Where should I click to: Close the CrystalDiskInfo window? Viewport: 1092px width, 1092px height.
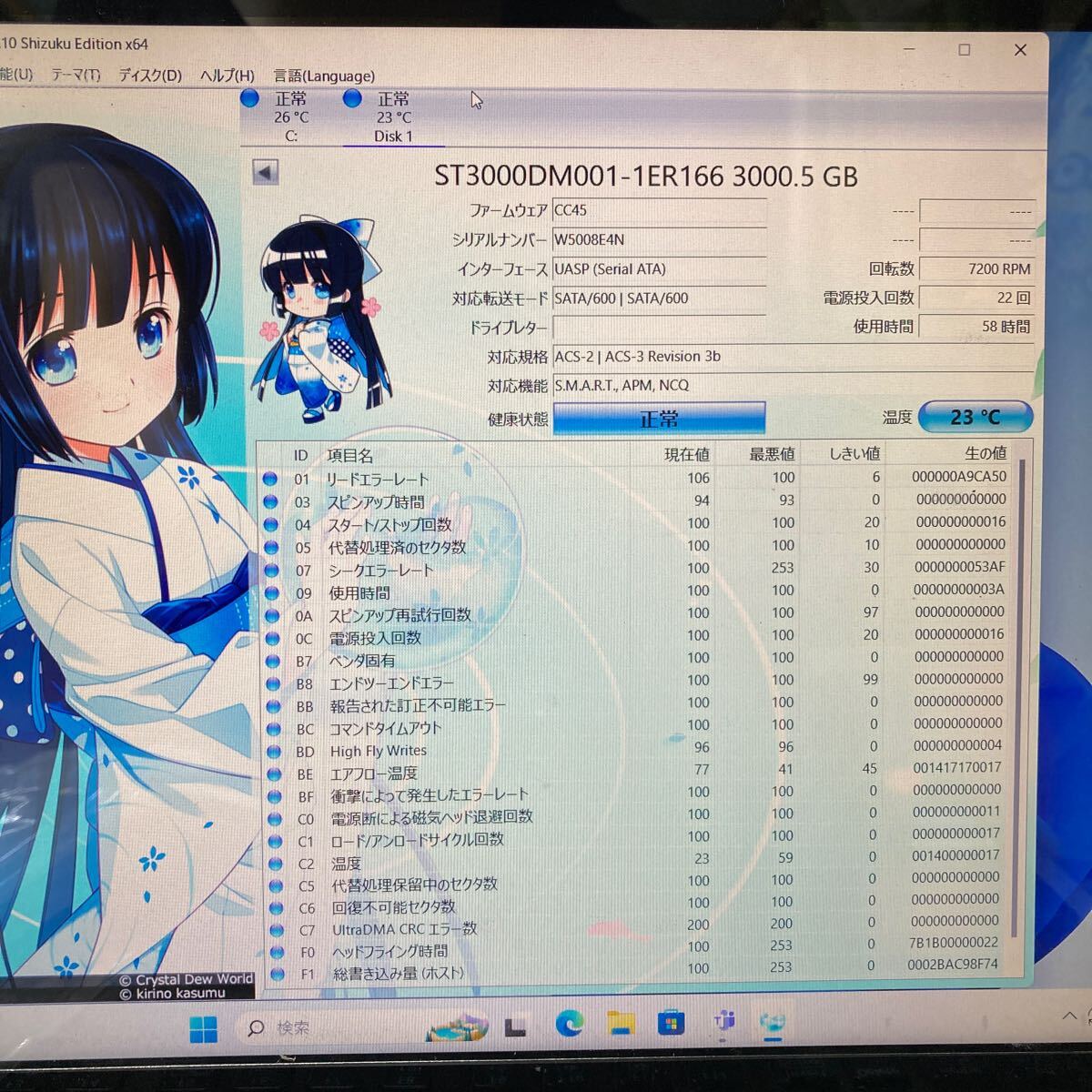1020,50
